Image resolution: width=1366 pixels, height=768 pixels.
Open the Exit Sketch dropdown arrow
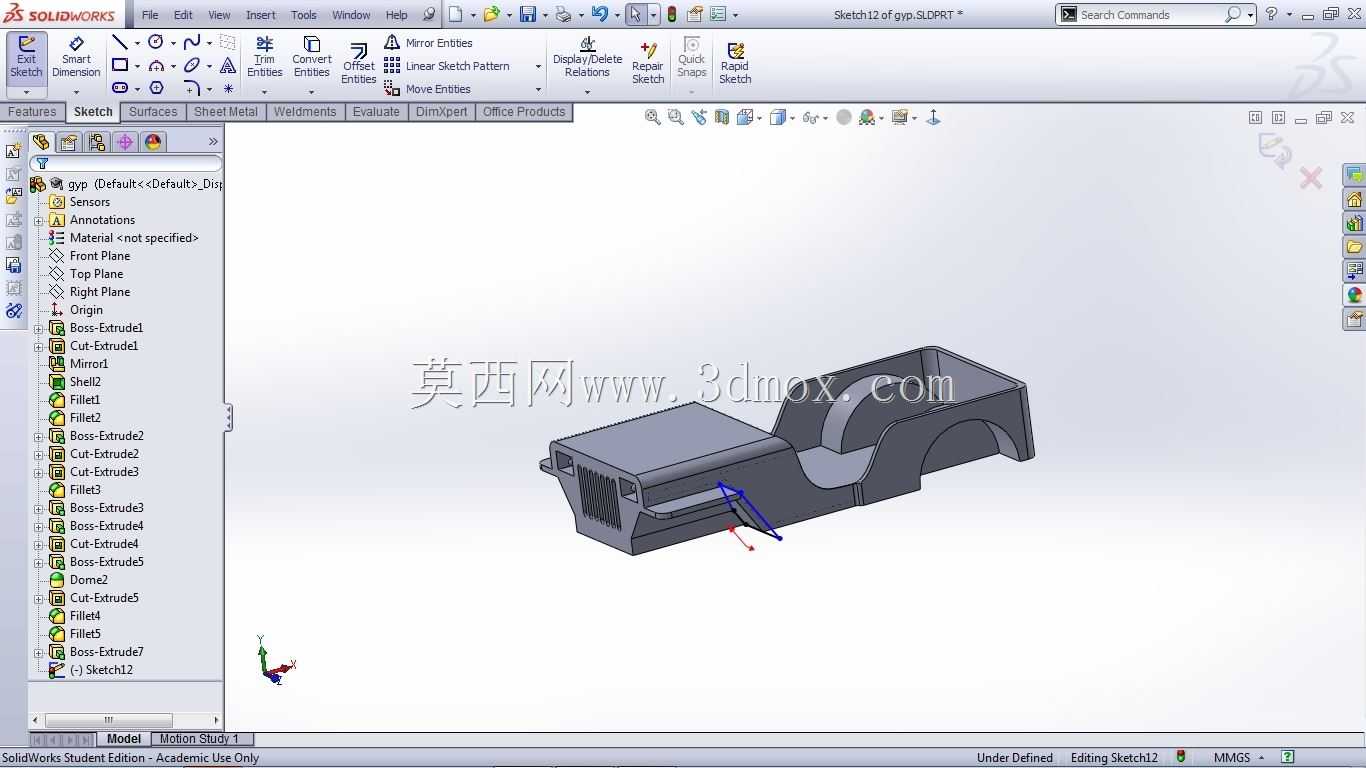26,92
